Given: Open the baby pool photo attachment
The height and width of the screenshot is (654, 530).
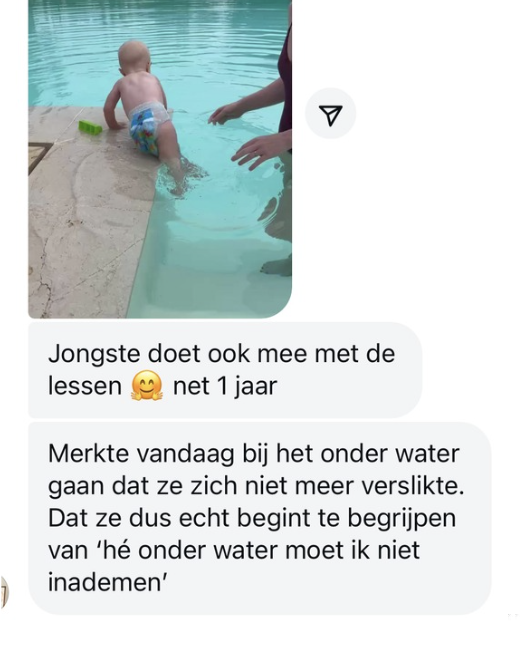Looking at the screenshot, I should (160, 159).
